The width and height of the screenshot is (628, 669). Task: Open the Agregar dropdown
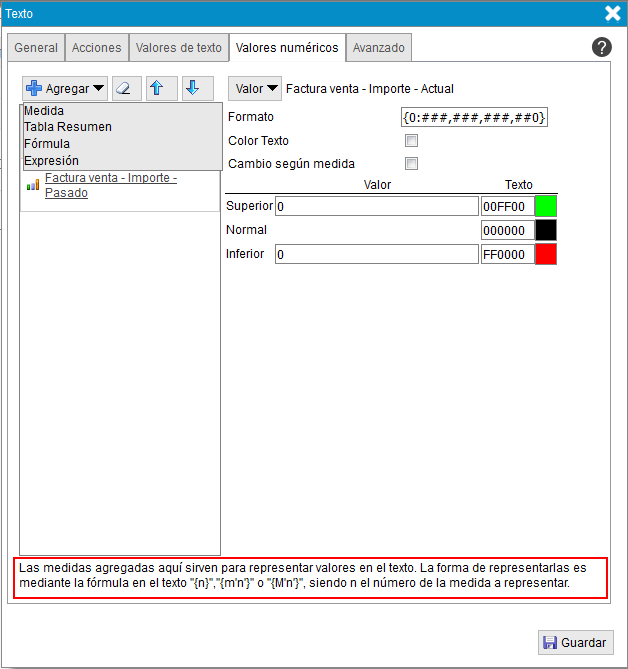65,88
